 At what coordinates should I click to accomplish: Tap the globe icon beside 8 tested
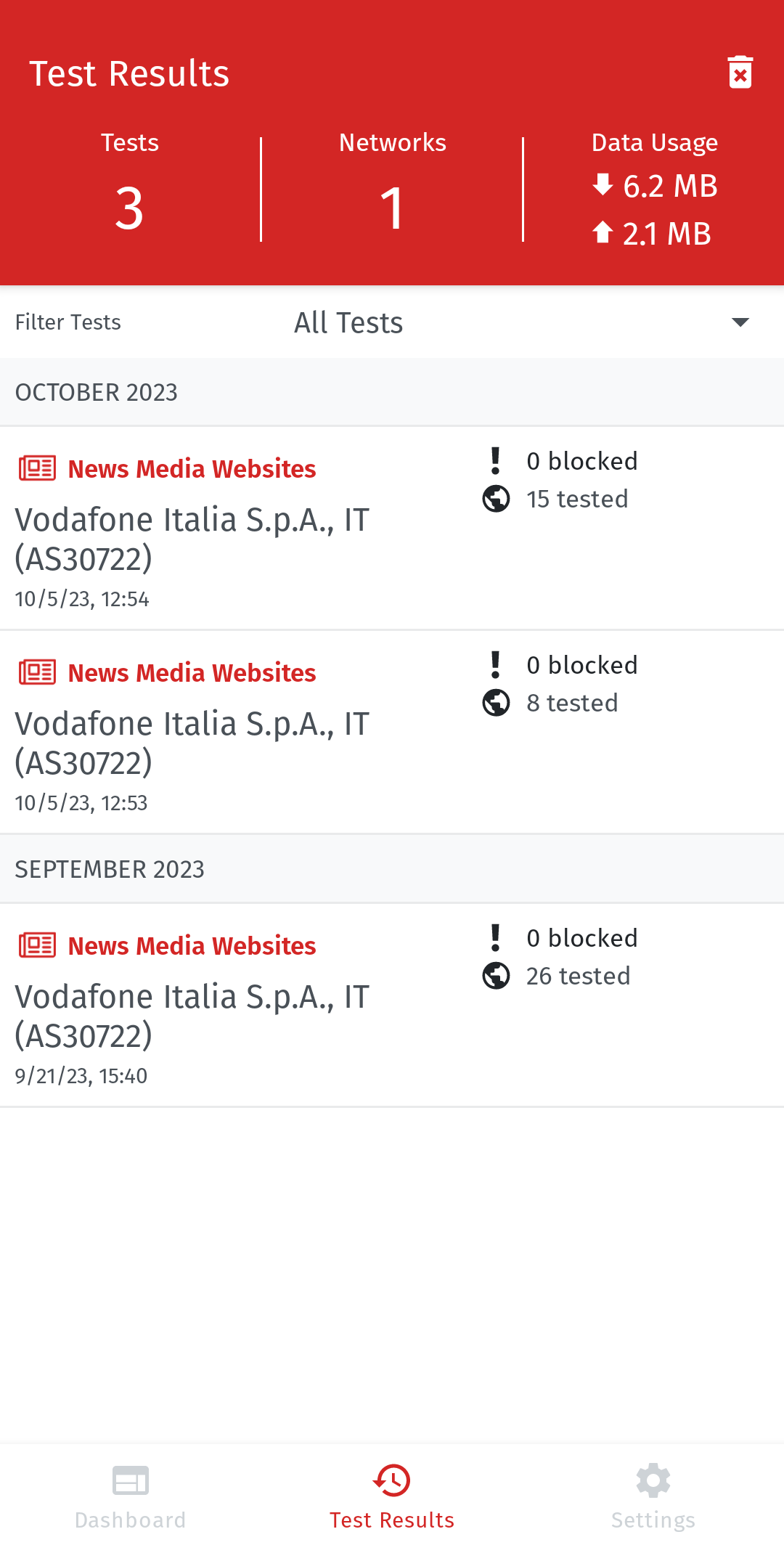pos(496,703)
